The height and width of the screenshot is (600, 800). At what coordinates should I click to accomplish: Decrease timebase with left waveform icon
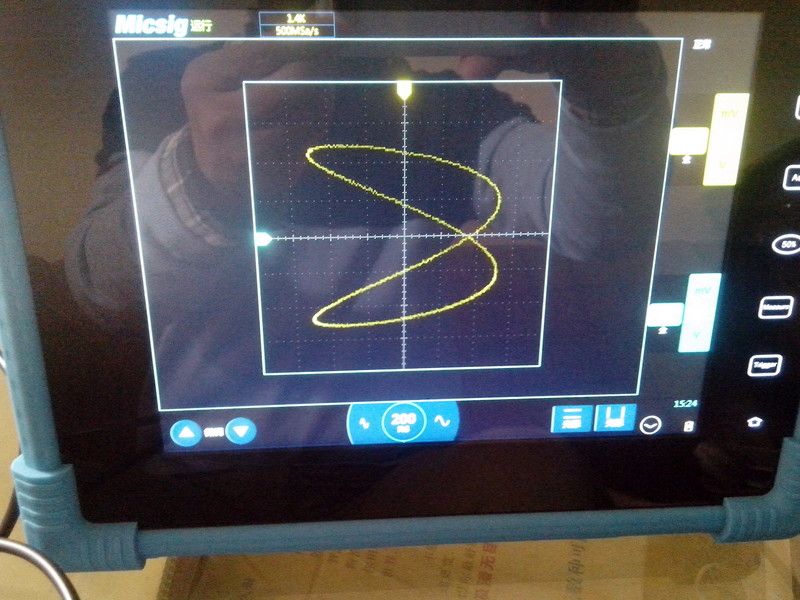click(x=364, y=422)
